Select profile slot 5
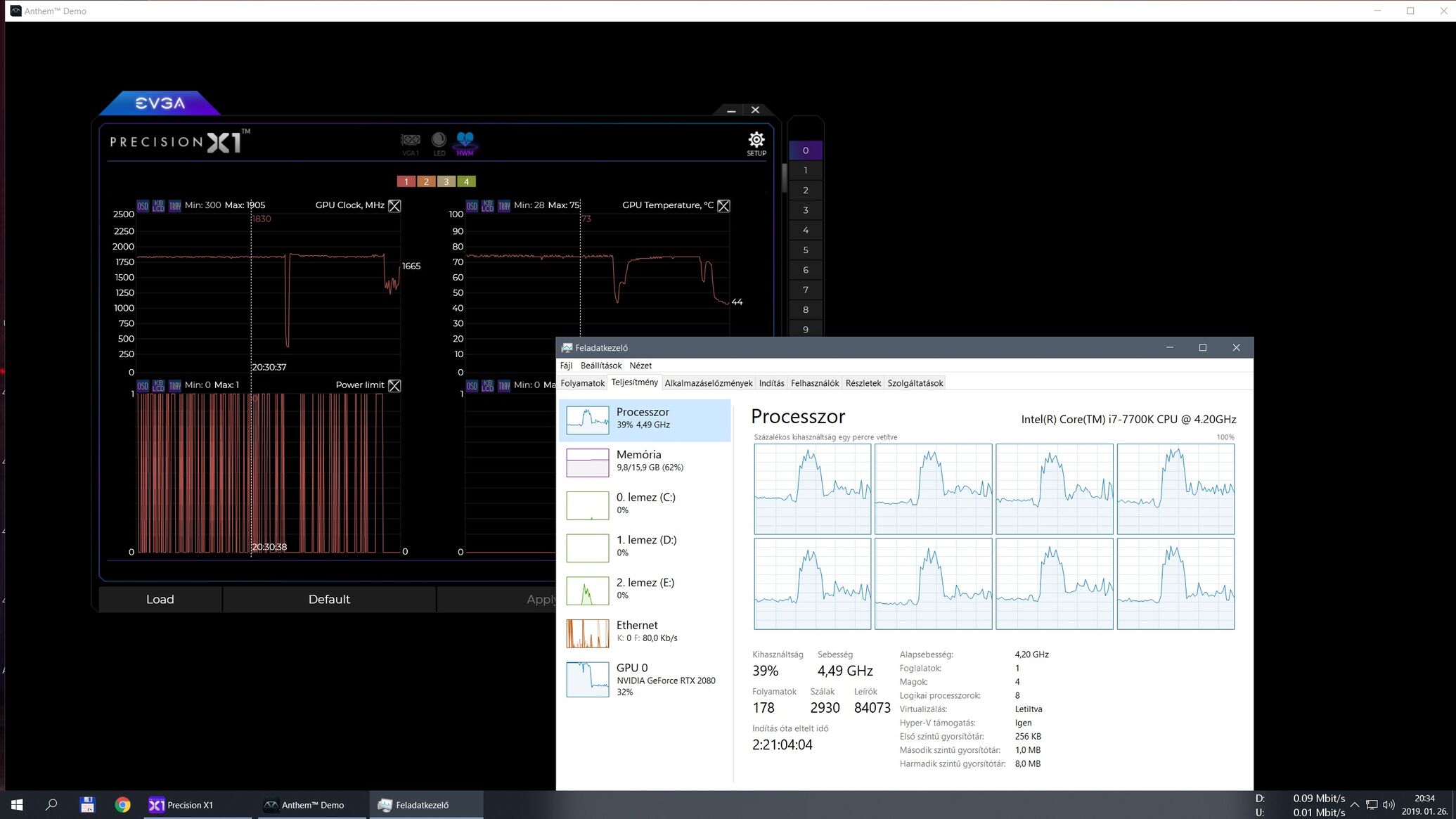1456x819 pixels. 806,250
